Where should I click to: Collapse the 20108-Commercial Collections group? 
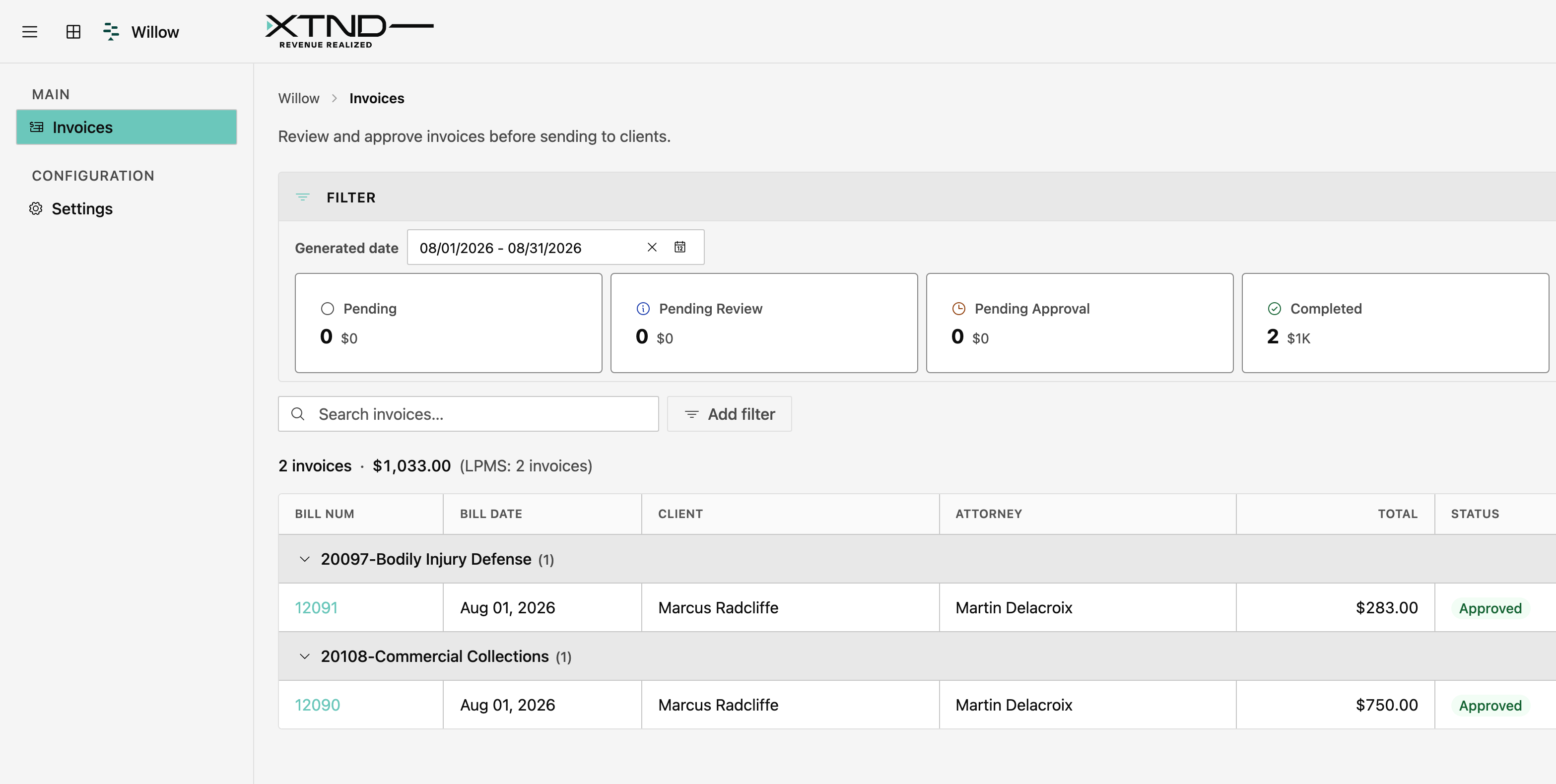304,656
